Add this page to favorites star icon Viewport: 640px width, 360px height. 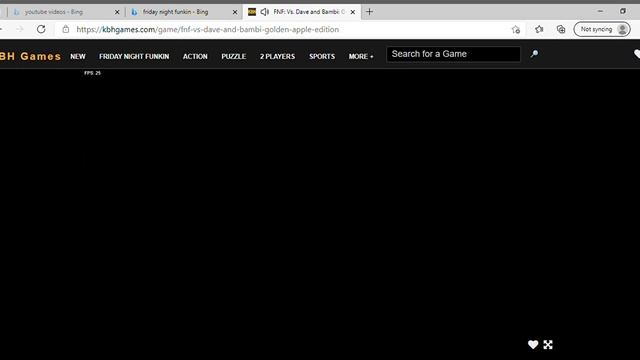tap(516, 29)
